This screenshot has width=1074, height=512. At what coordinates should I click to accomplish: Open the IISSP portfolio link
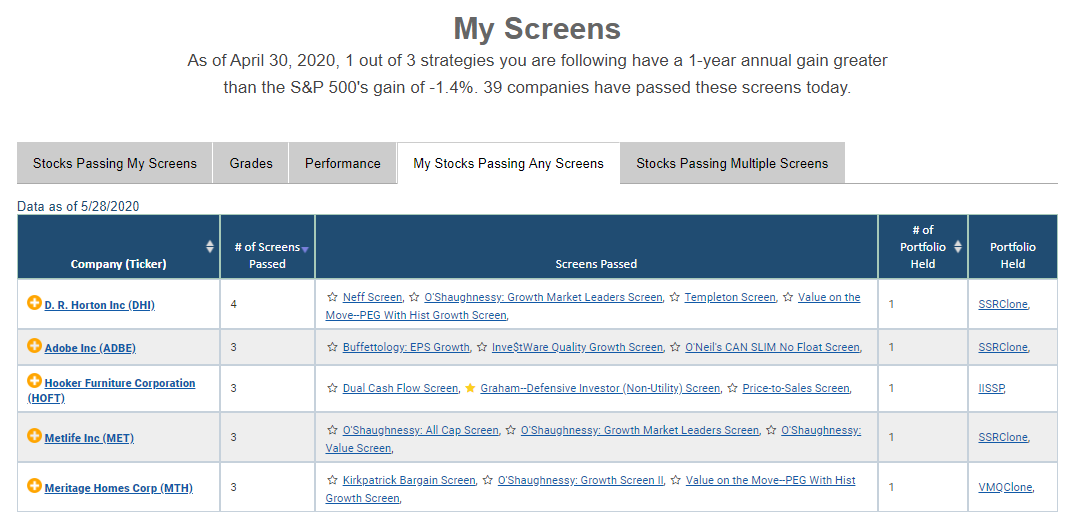(x=991, y=388)
